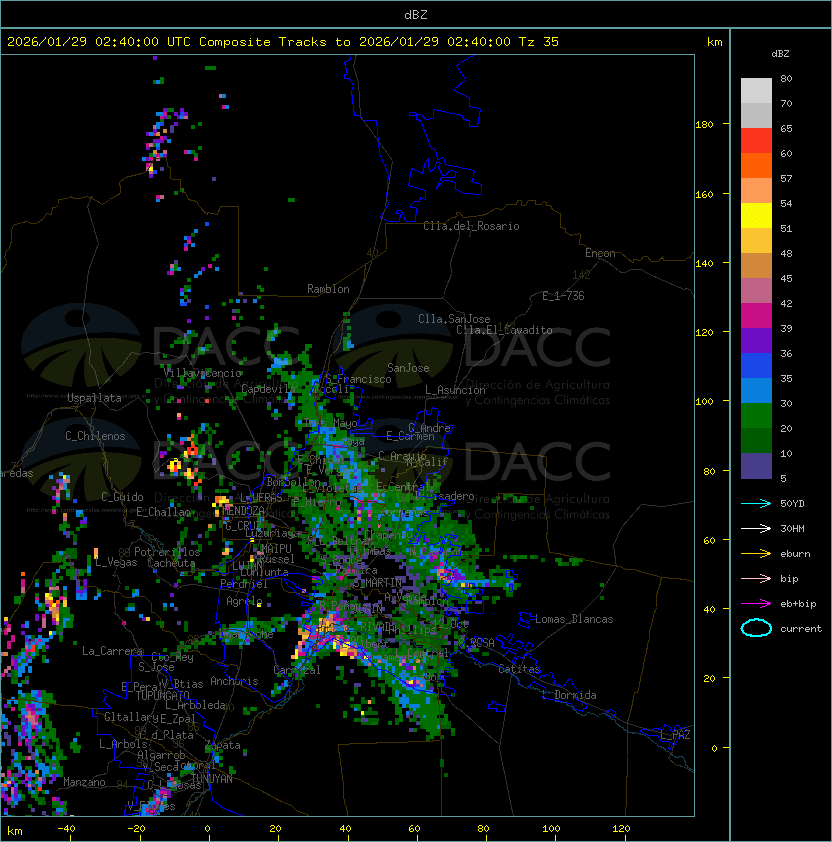The height and width of the screenshot is (842, 832).
Task: Click the 'Manzano' label
Action: tap(84, 782)
